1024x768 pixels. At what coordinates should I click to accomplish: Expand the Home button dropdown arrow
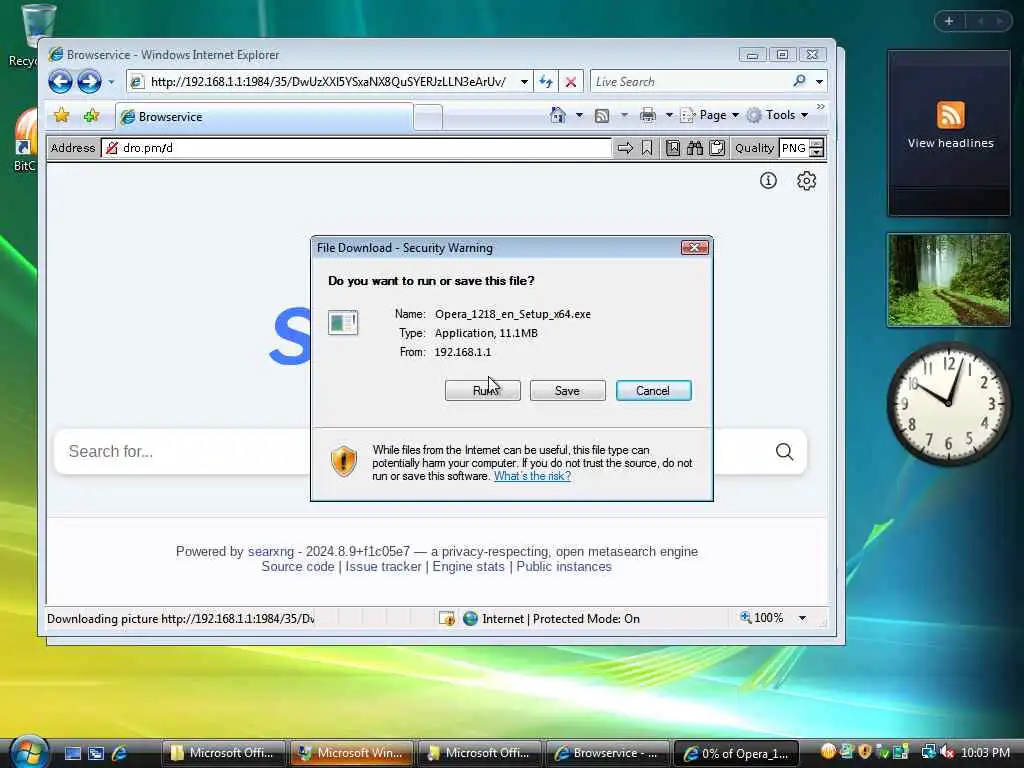click(579, 116)
